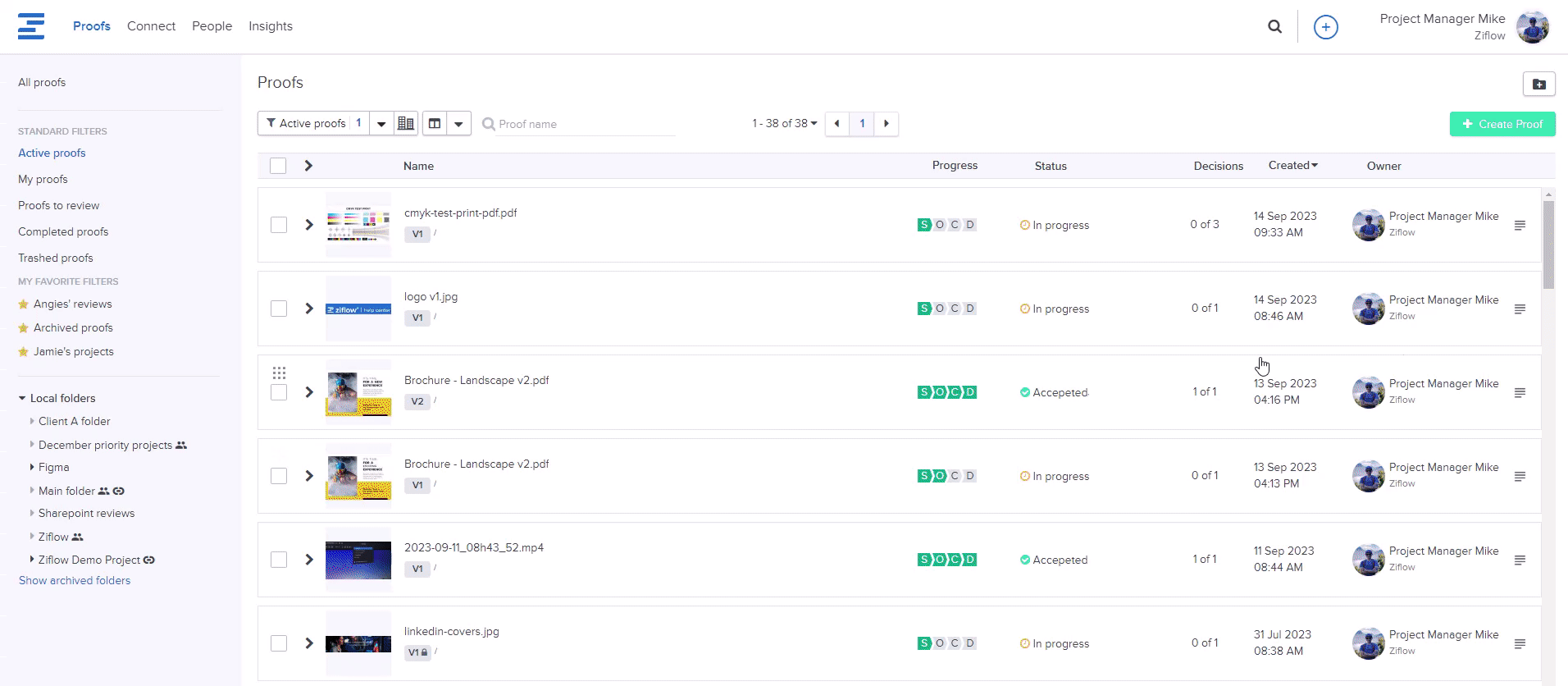Expand the Brochure - Landscape v2.pdf V2 row
1568x686 pixels.
309,392
